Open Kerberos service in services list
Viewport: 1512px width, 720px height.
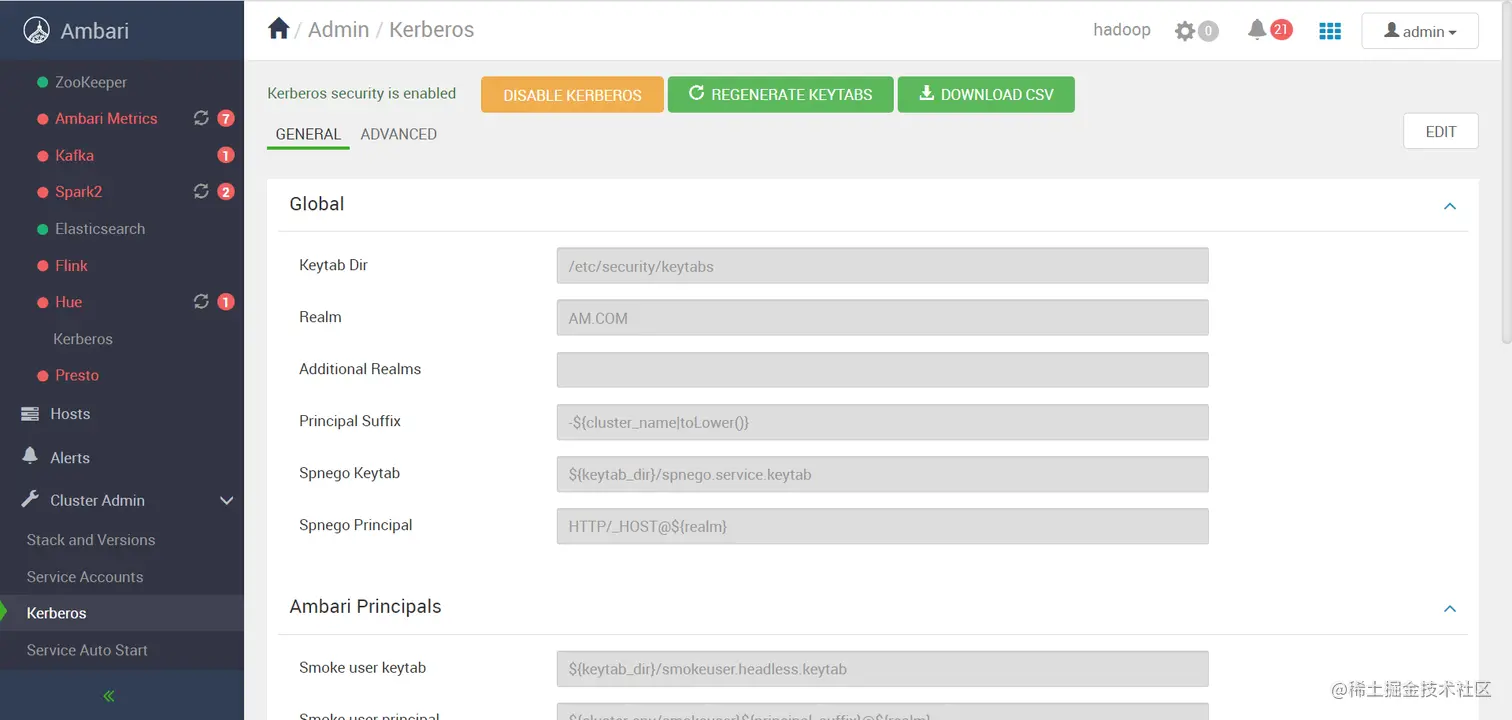[83, 338]
